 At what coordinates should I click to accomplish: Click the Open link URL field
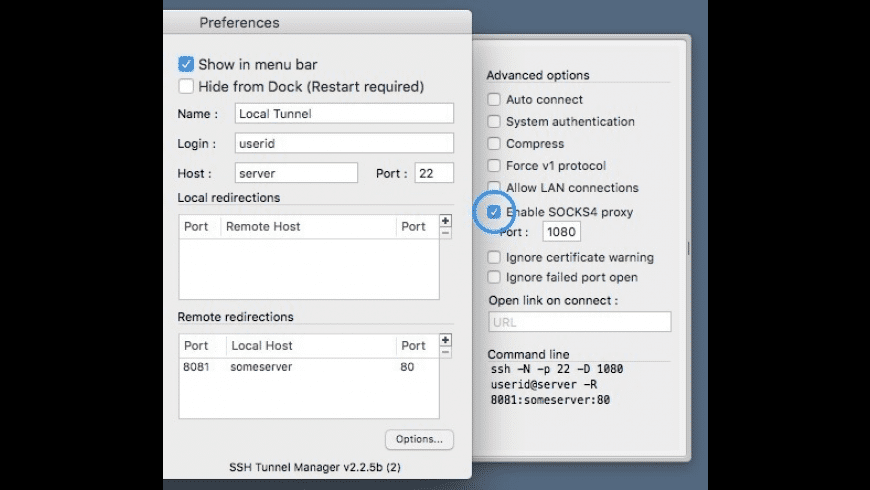(x=580, y=322)
